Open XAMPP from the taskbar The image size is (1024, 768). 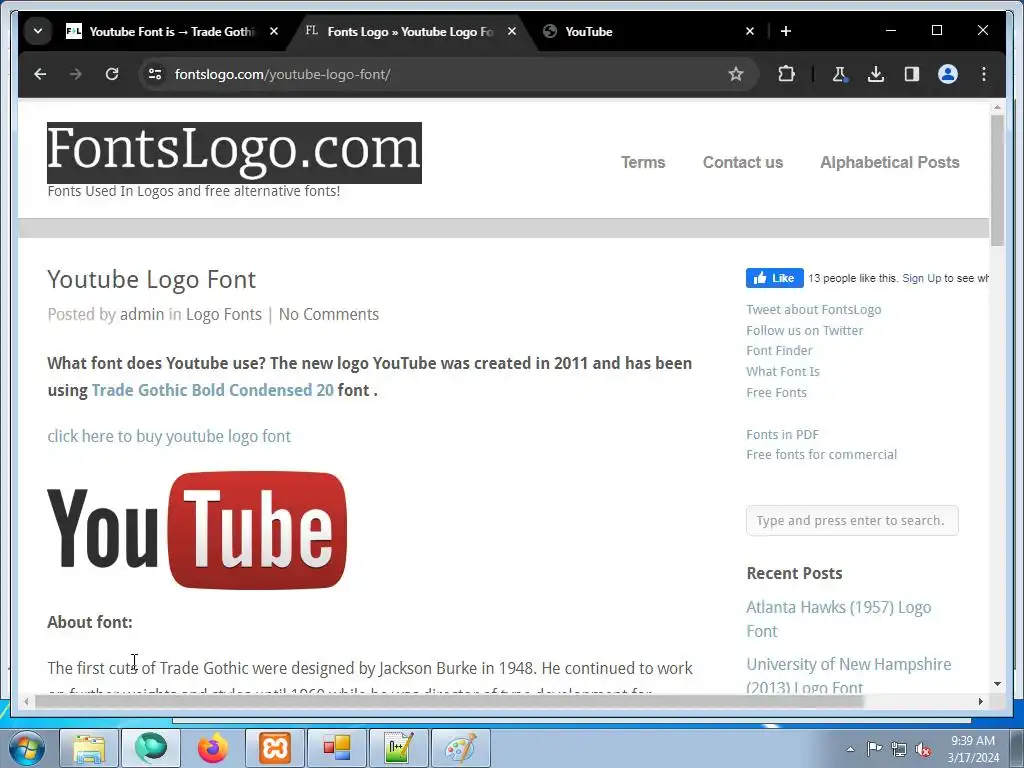click(275, 748)
